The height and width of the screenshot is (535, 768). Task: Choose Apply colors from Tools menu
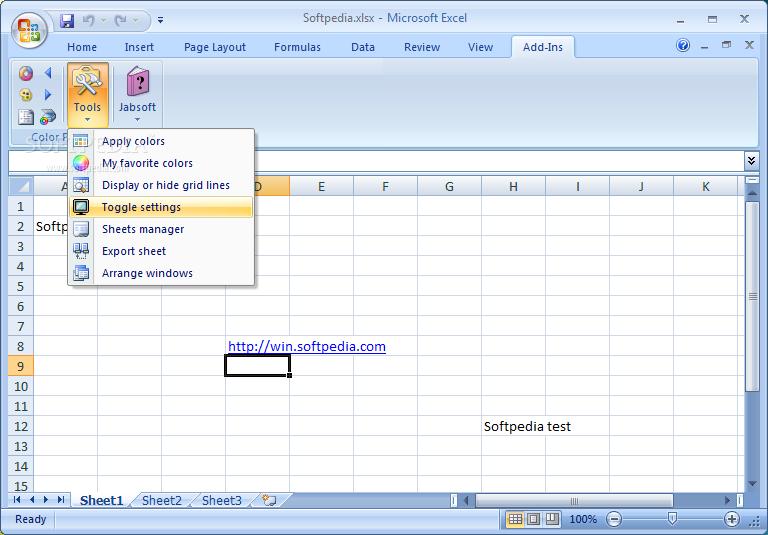[161, 141]
